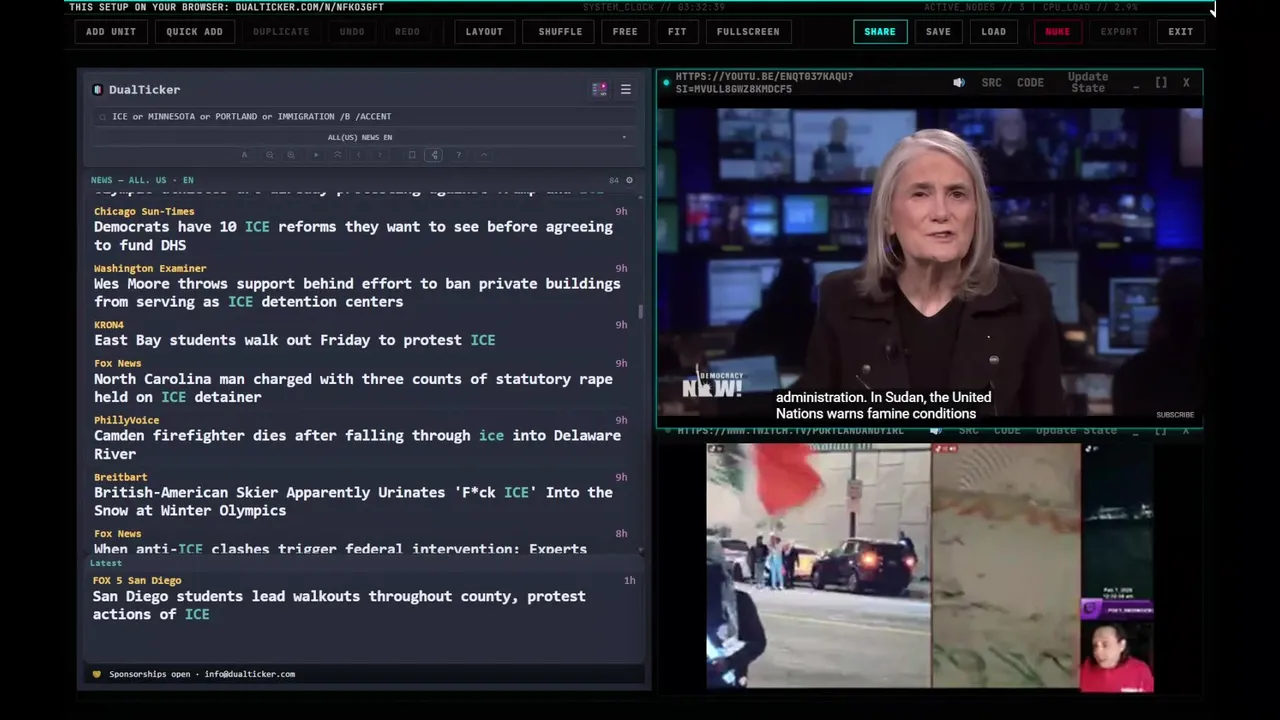The image size is (1280, 720).
Task: Open the DualTicker hamburger menu
Action: coord(626,89)
